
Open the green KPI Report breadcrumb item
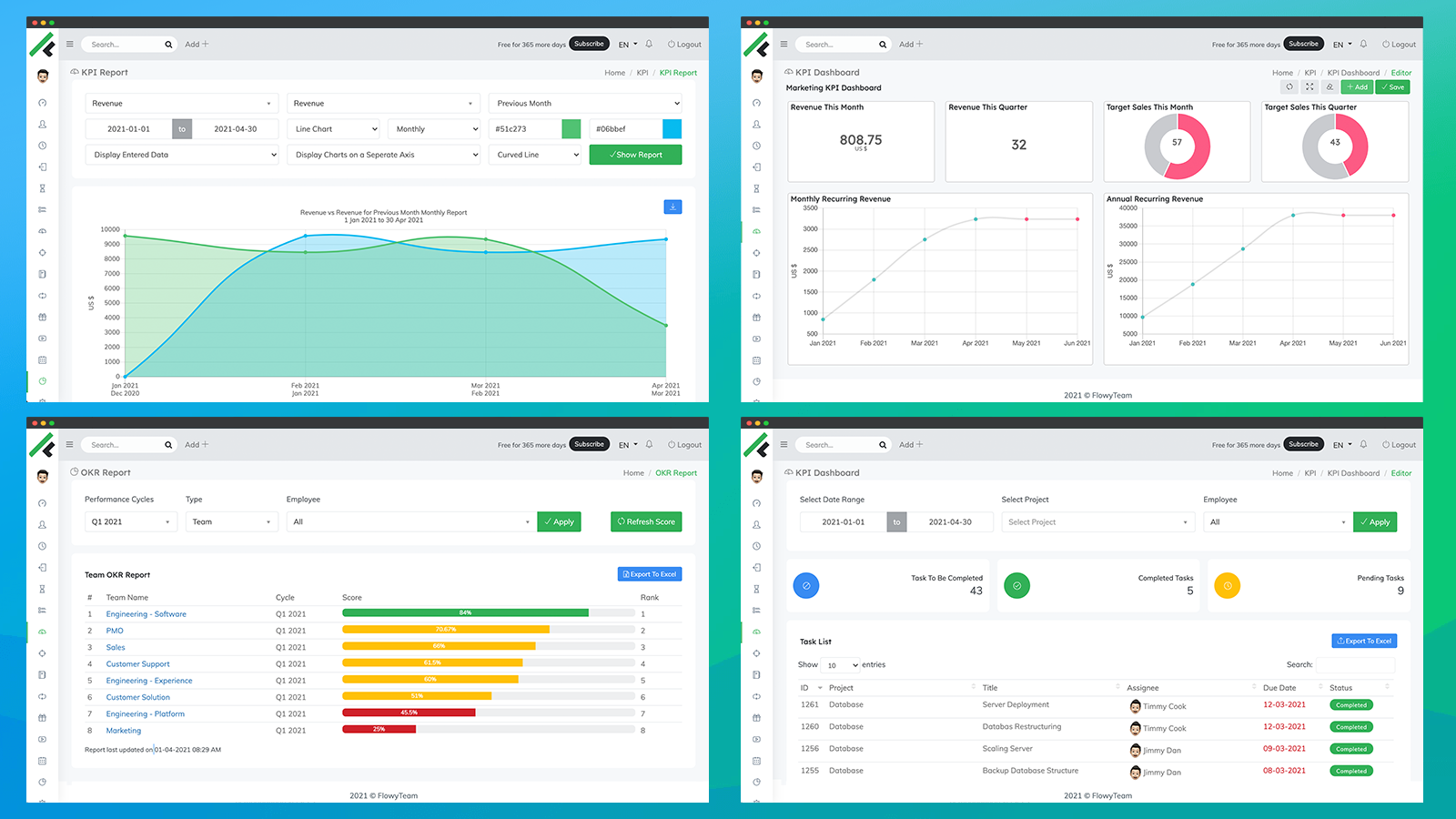[678, 73]
